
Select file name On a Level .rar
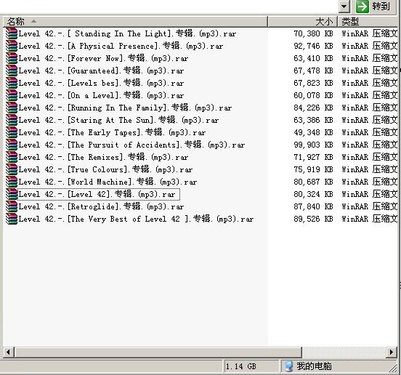[x=101, y=95]
